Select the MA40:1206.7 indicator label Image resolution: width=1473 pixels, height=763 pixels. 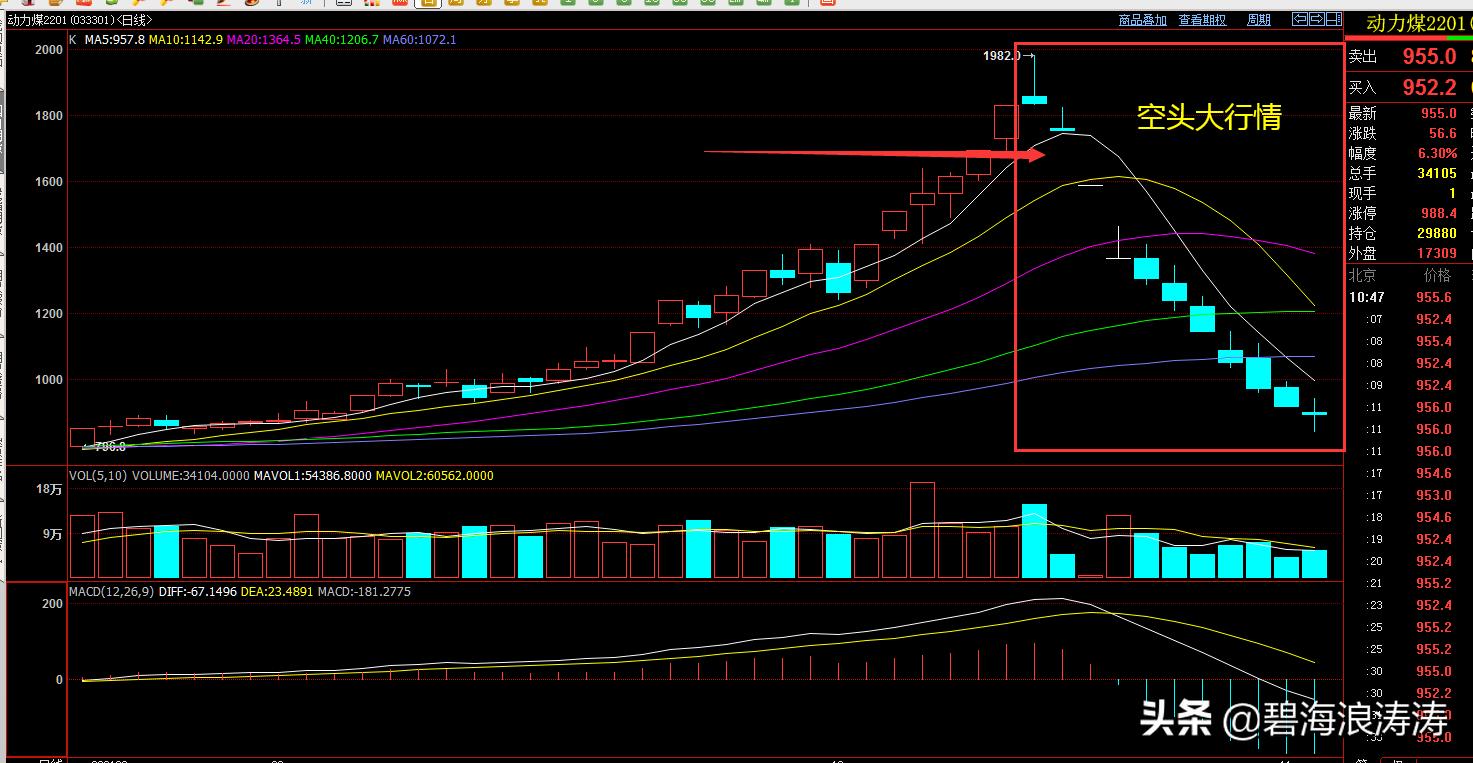point(342,40)
